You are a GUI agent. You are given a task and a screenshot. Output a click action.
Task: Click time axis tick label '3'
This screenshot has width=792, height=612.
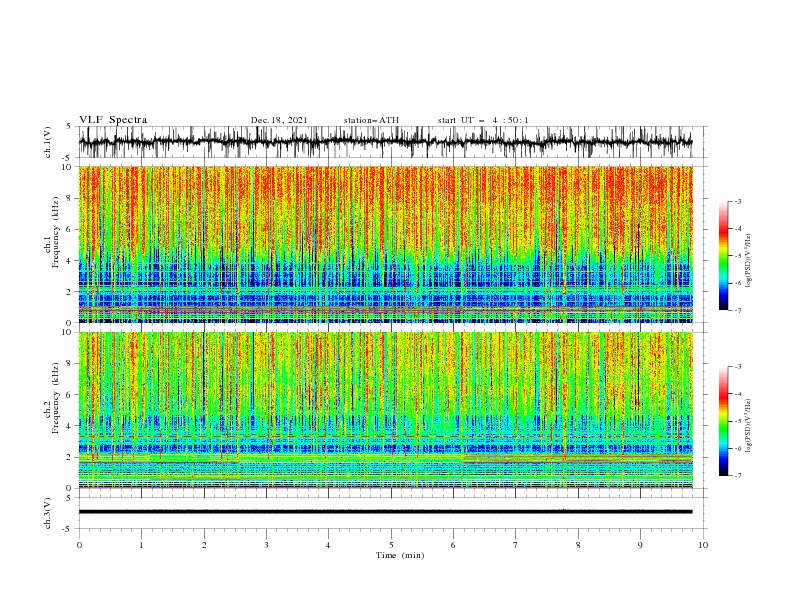(x=266, y=545)
